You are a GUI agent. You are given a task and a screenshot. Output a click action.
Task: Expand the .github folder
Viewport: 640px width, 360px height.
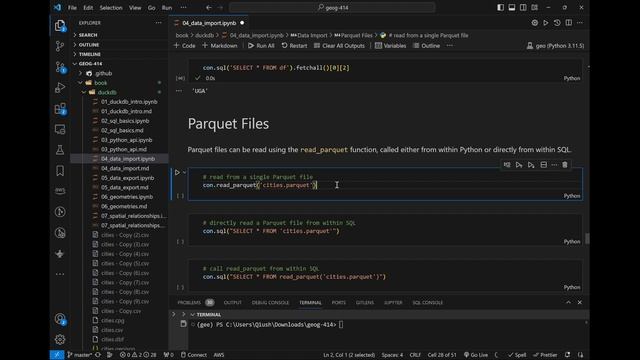coord(103,73)
